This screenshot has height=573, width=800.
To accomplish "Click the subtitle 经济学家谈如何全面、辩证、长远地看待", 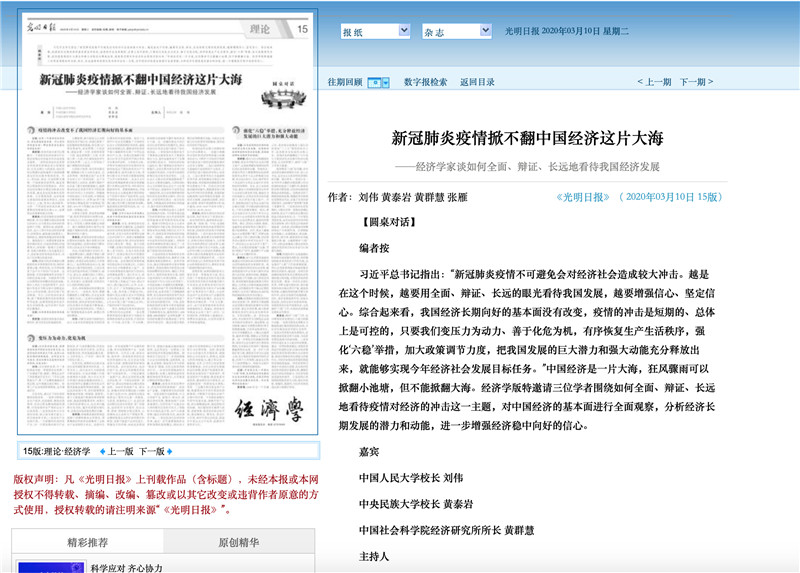I will 527,166.
